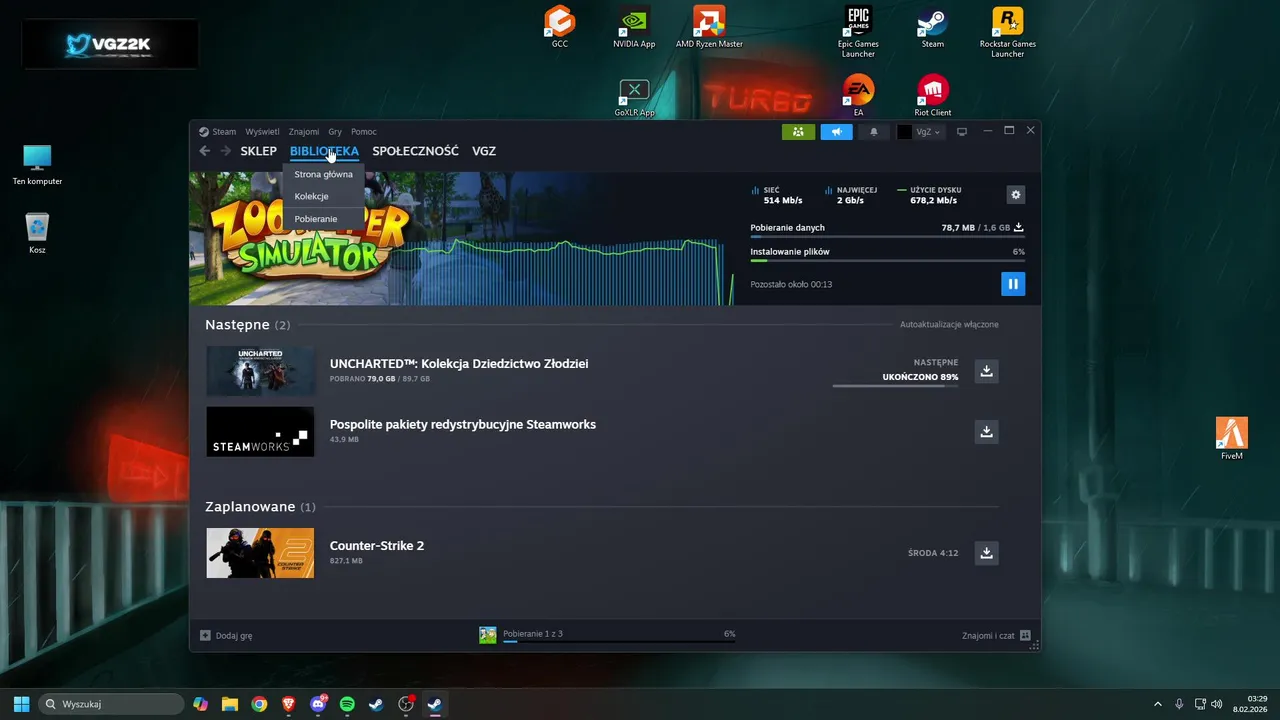This screenshot has height=720, width=1280.
Task: Open Counter-Strike 2 title
Action: (377, 546)
